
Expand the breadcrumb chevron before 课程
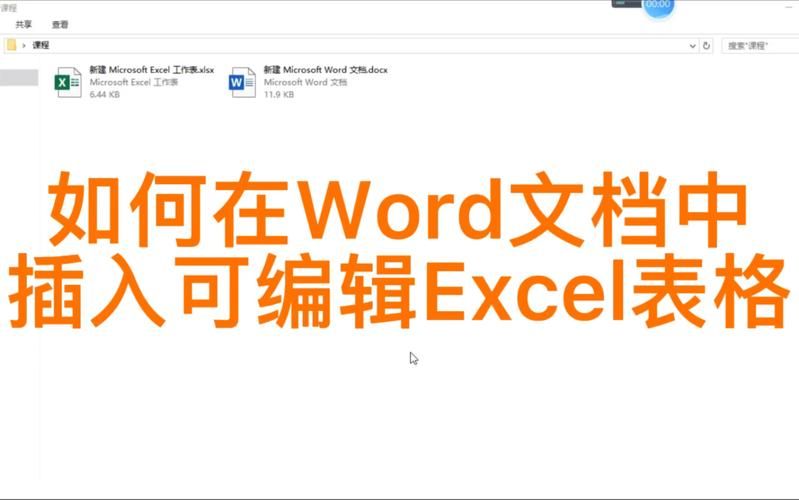coord(24,45)
